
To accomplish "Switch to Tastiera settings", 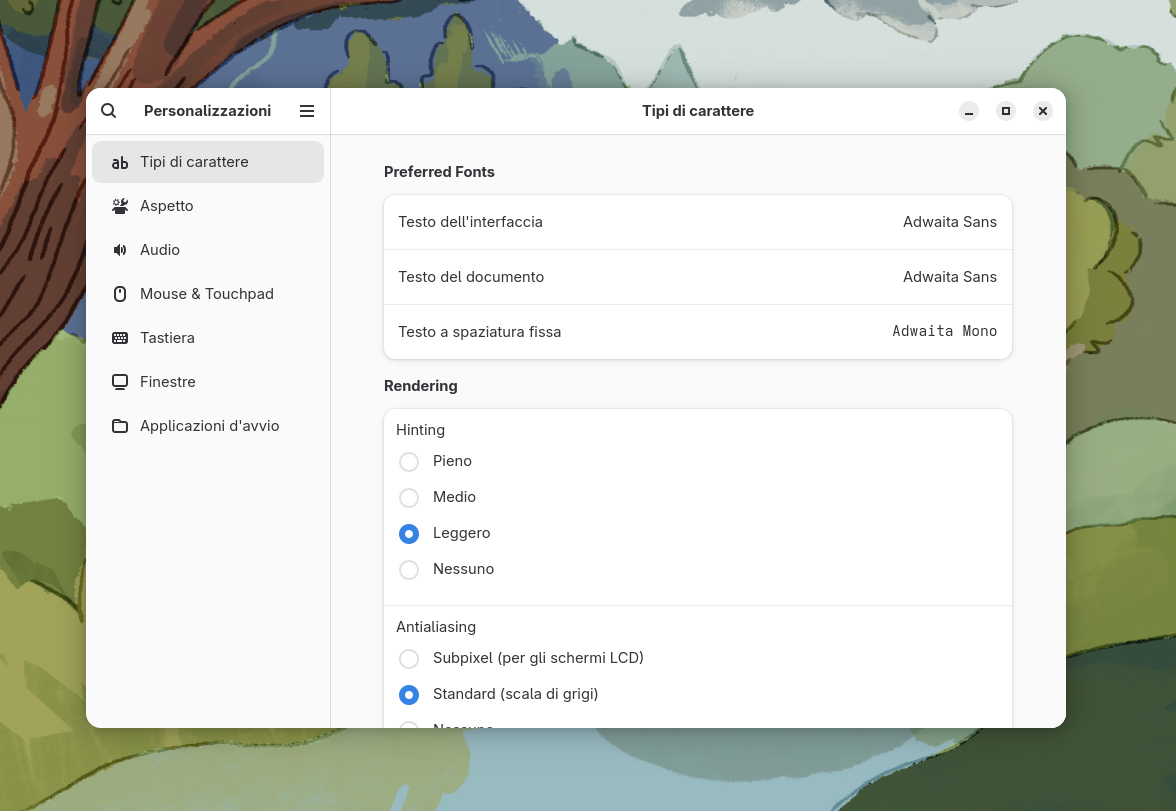I will click(208, 338).
